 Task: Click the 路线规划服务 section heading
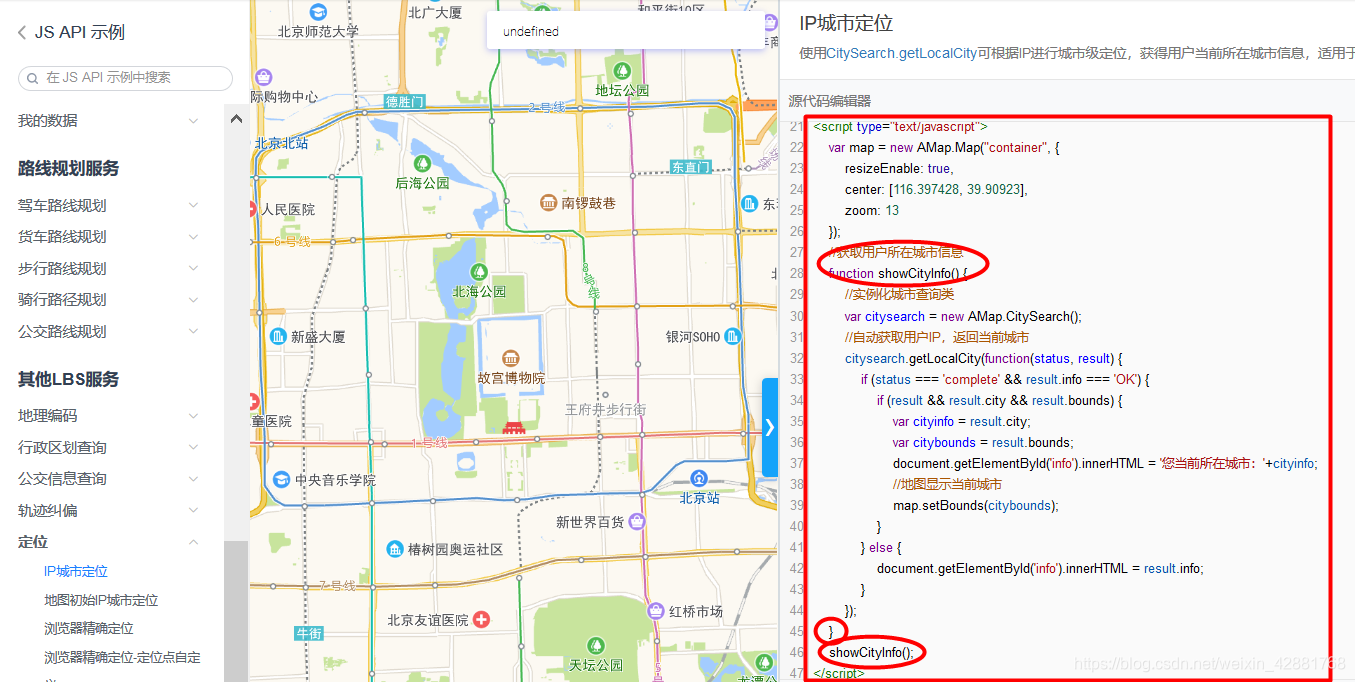tap(69, 168)
